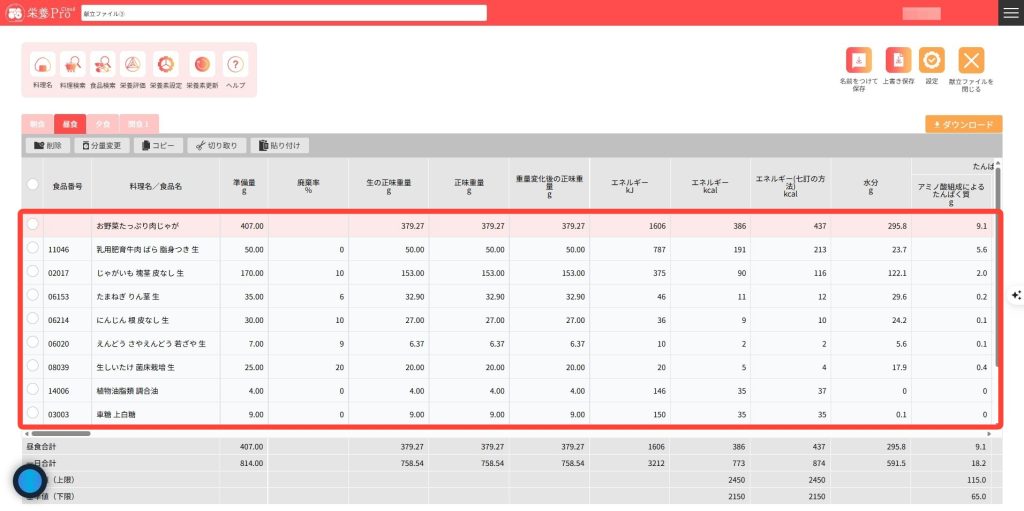Switch to the 夕食 dinner tab
Screen dimensions: 1024x511
pos(102,124)
